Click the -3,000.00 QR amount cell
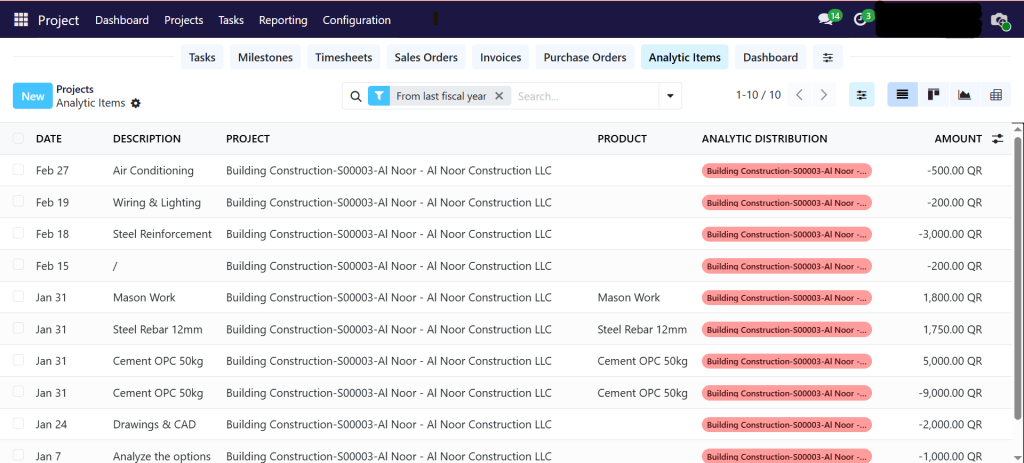Screen dimensions: 1024x463 [x=950, y=234]
